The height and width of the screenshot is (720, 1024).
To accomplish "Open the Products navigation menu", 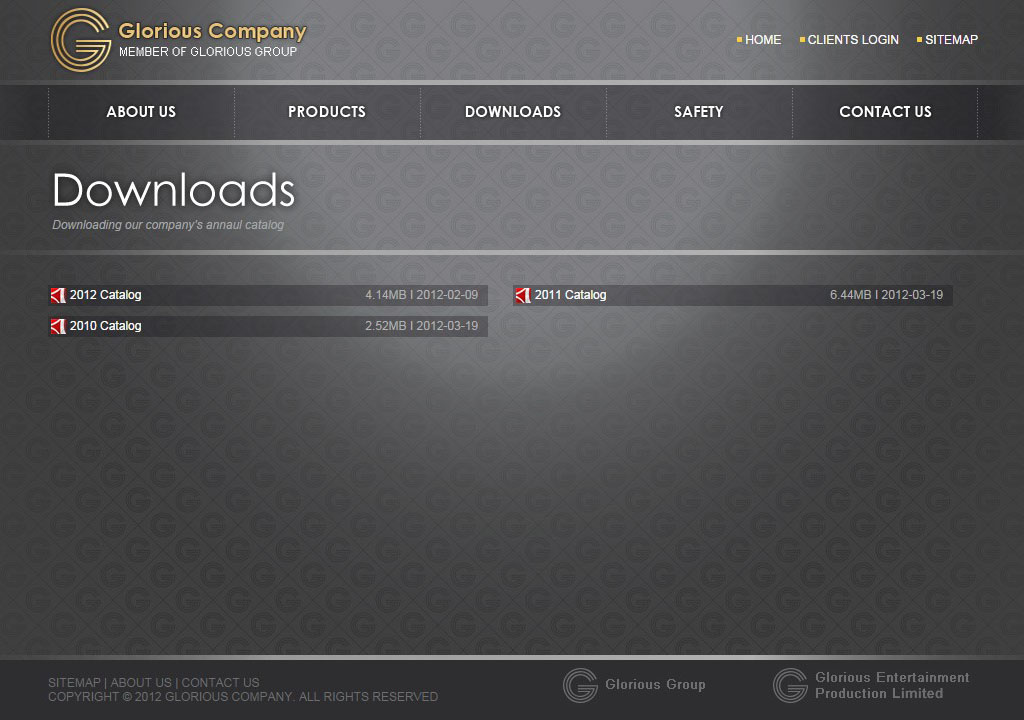I will (x=327, y=112).
